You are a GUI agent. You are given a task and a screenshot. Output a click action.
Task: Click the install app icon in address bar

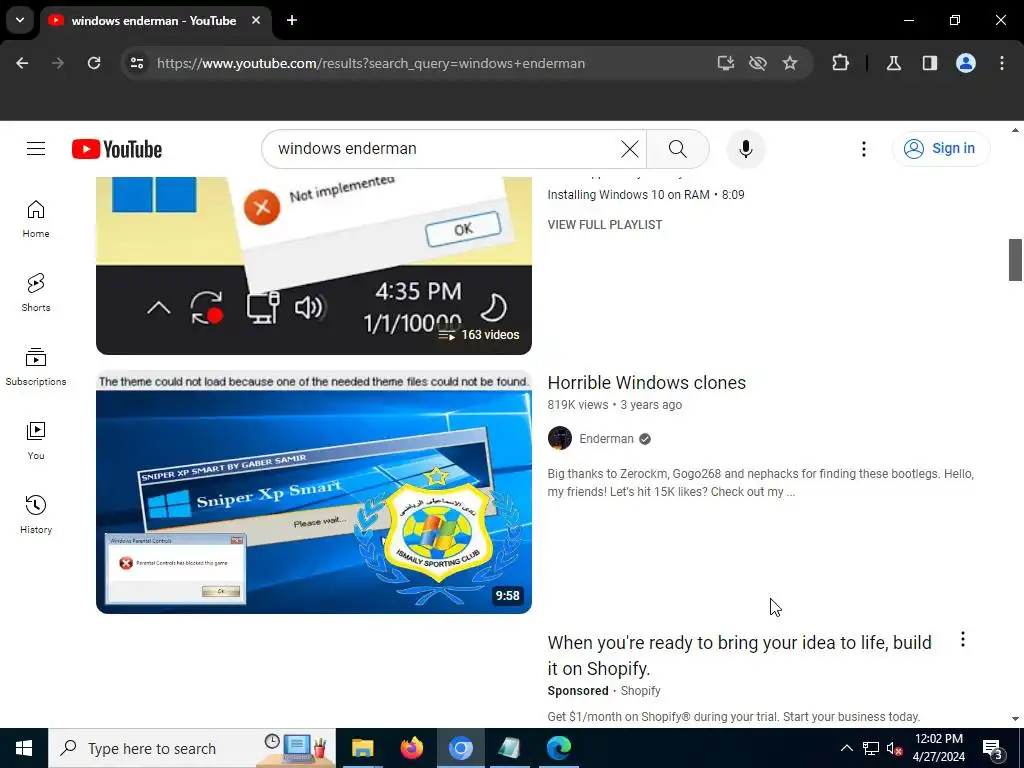pyautogui.click(x=726, y=63)
